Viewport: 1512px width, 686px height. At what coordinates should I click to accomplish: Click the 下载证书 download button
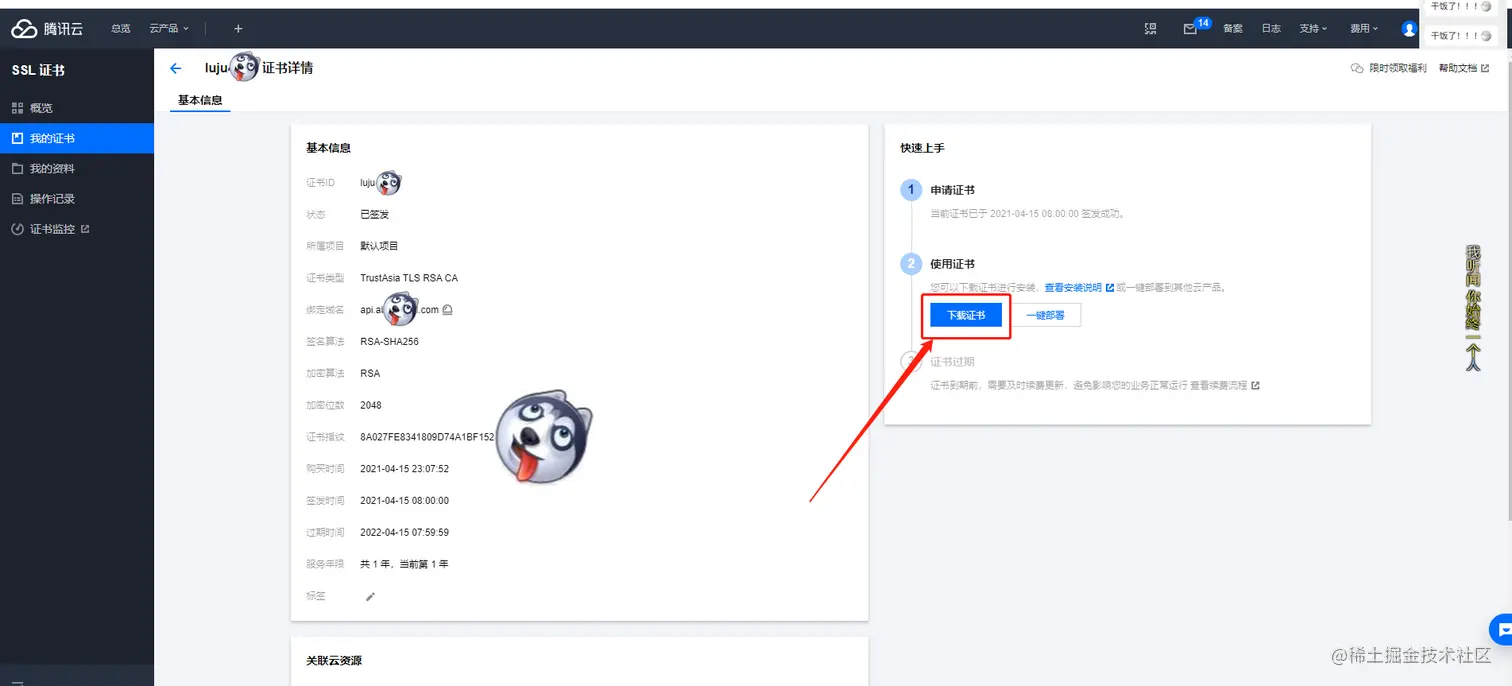966,315
